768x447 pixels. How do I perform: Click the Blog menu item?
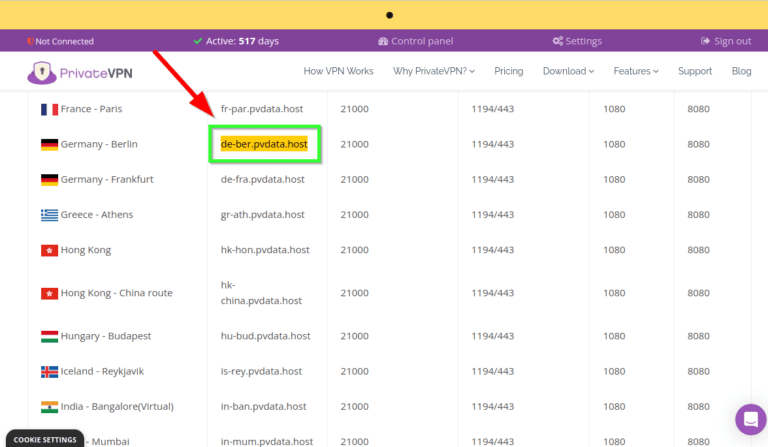pyautogui.click(x=741, y=71)
